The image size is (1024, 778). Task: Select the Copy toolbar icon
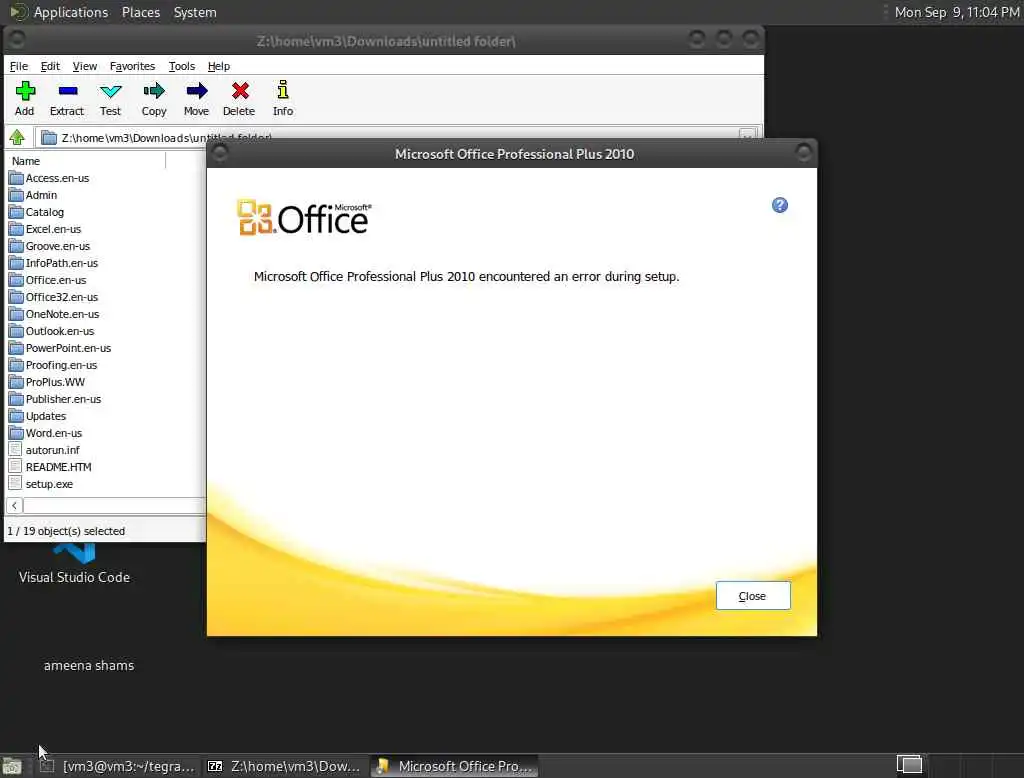click(154, 99)
